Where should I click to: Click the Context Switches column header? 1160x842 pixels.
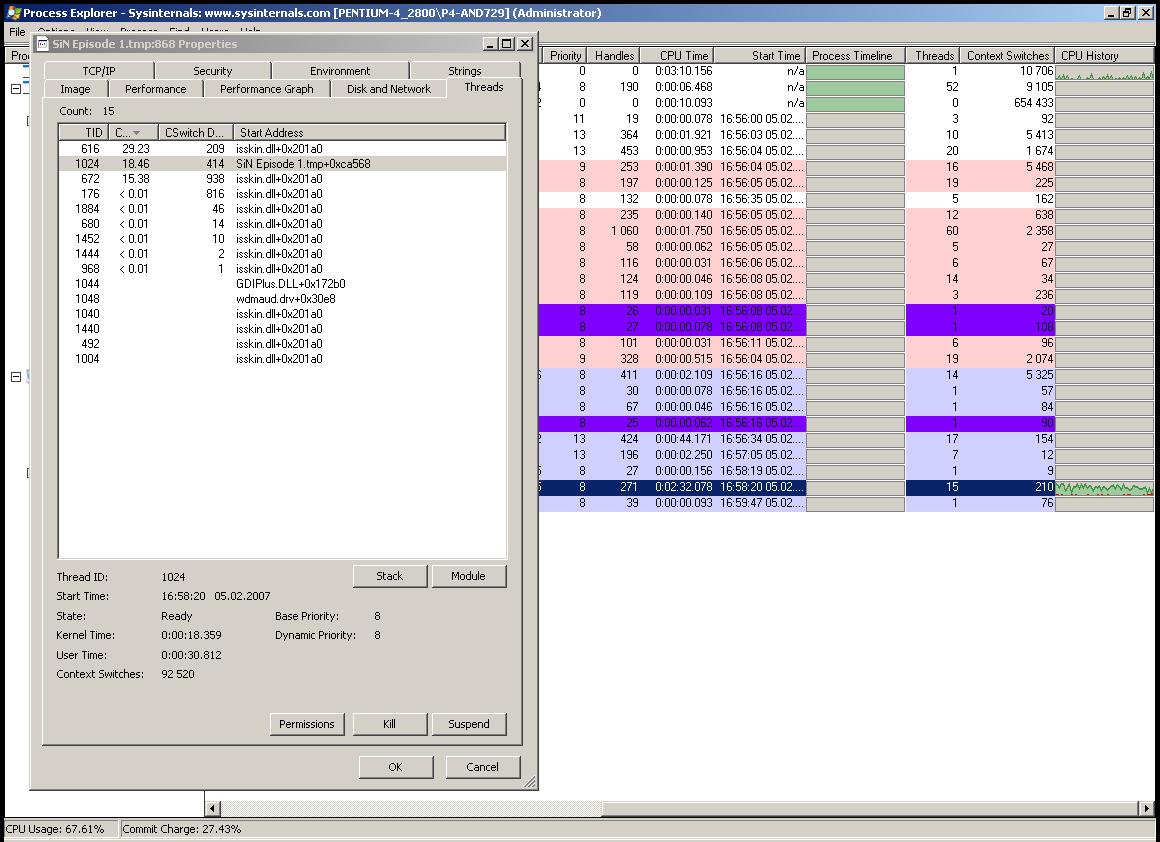pyautogui.click(x=1007, y=56)
